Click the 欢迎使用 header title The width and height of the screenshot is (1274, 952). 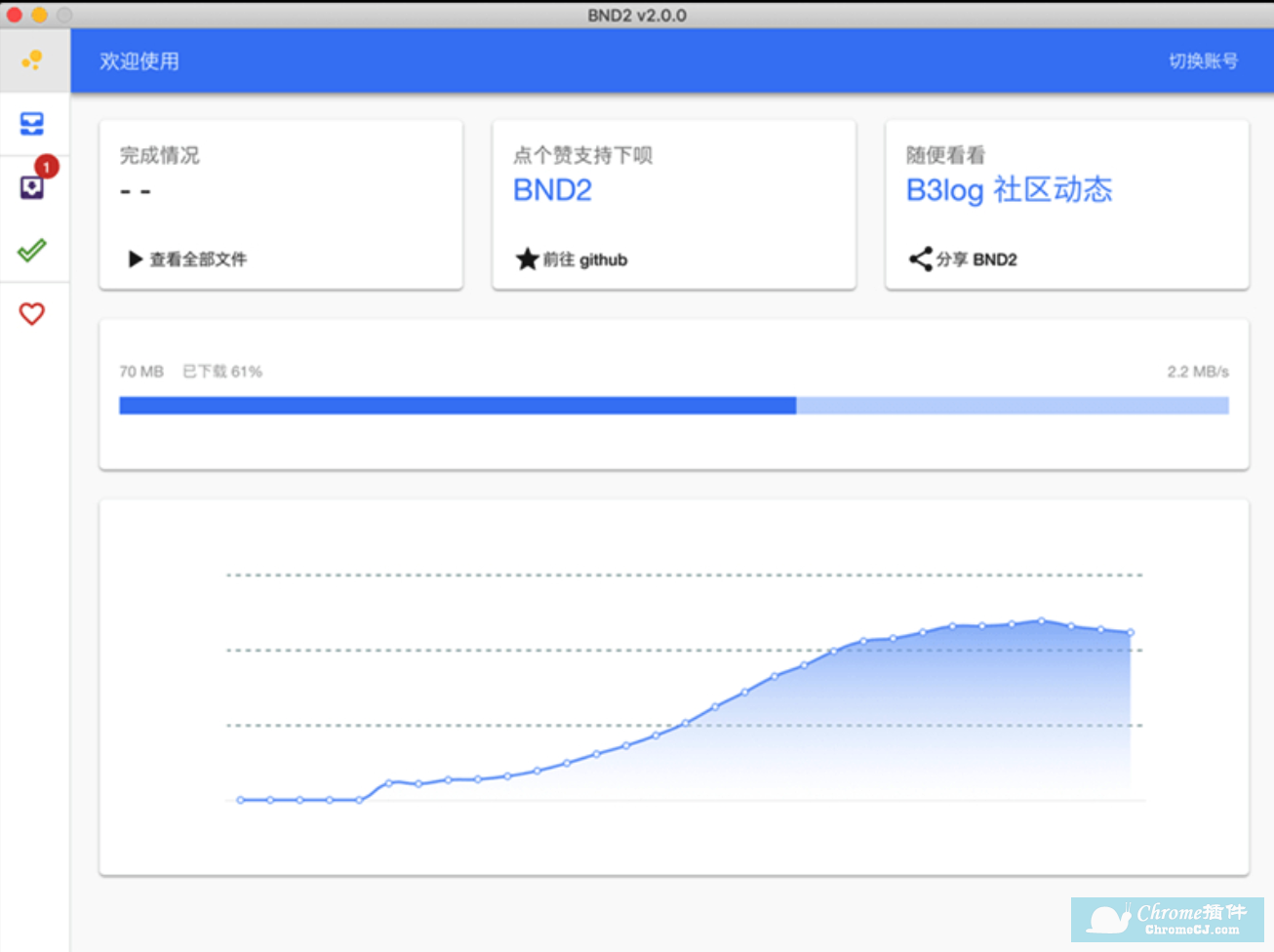pyautogui.click(x=139, y=61)
